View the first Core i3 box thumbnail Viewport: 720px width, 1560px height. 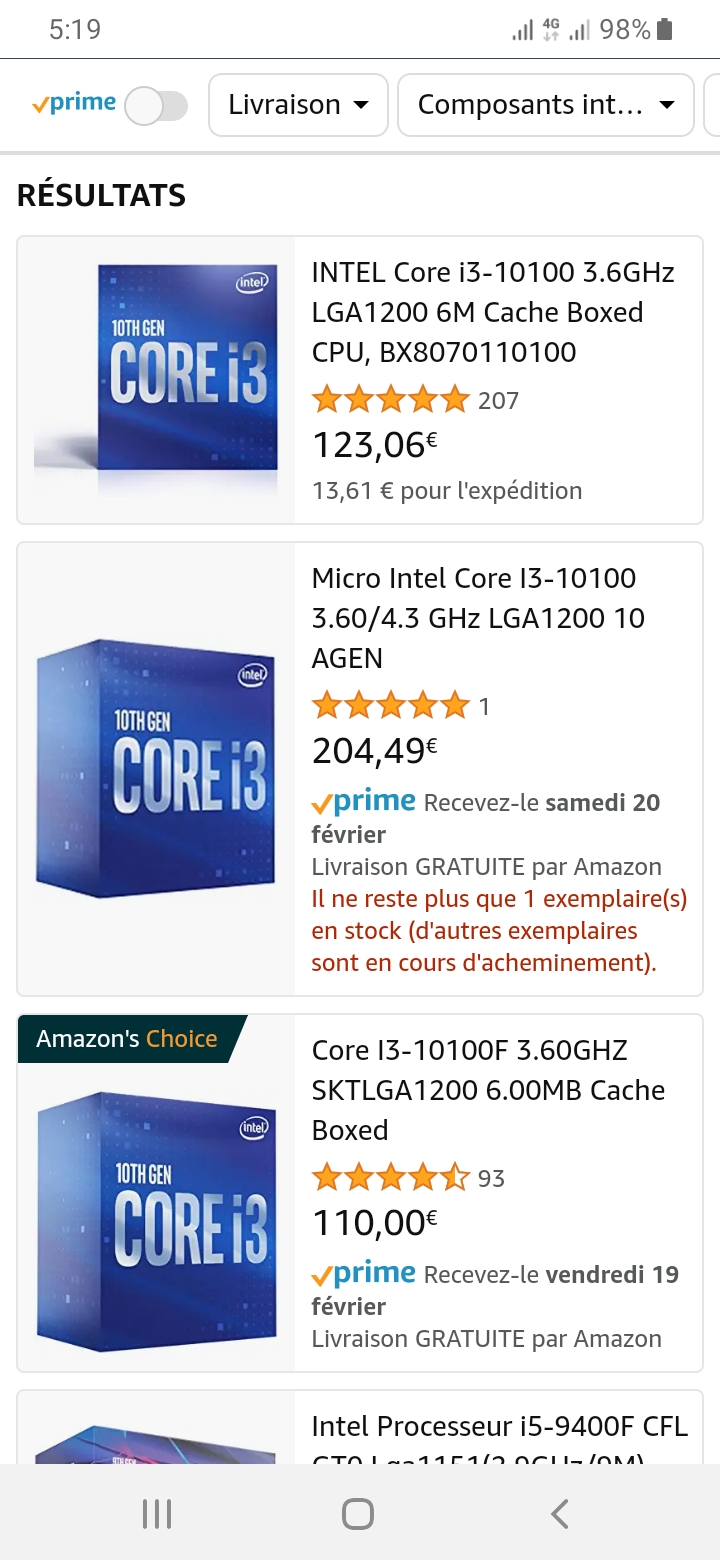156,380
